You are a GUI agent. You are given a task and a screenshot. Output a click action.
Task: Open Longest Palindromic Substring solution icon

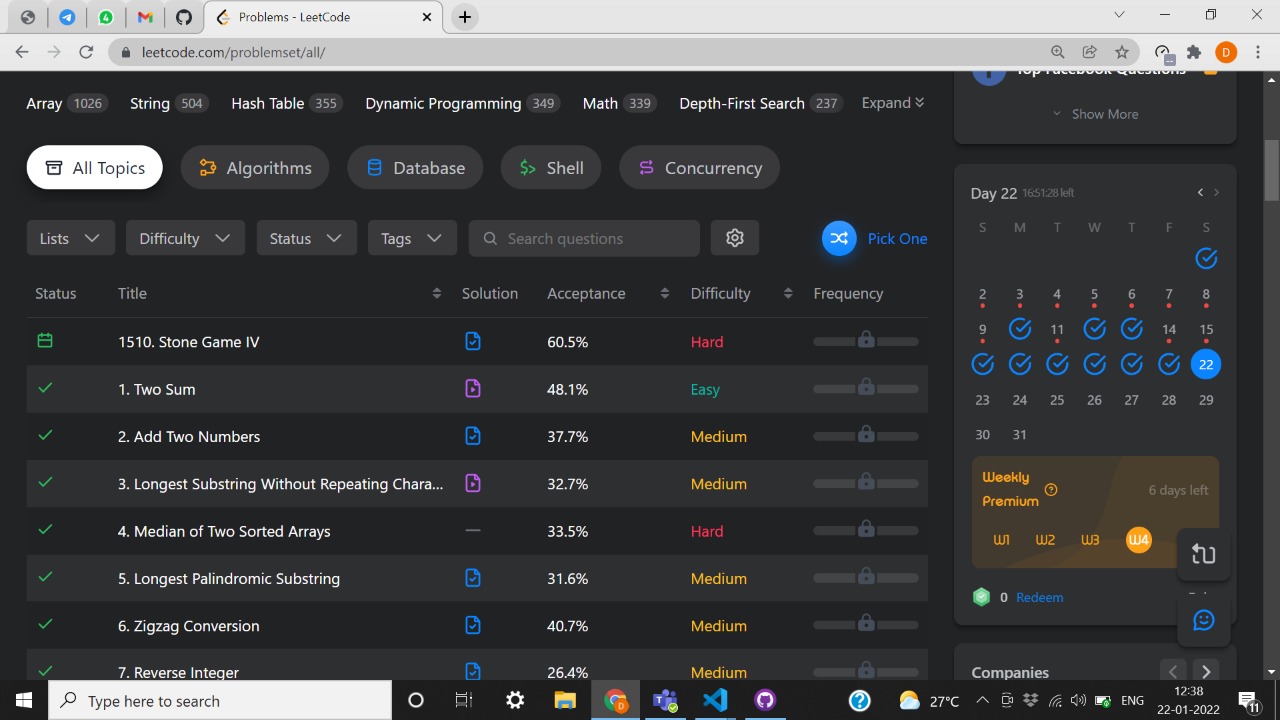pyautogui.click(x=473, y=578)
